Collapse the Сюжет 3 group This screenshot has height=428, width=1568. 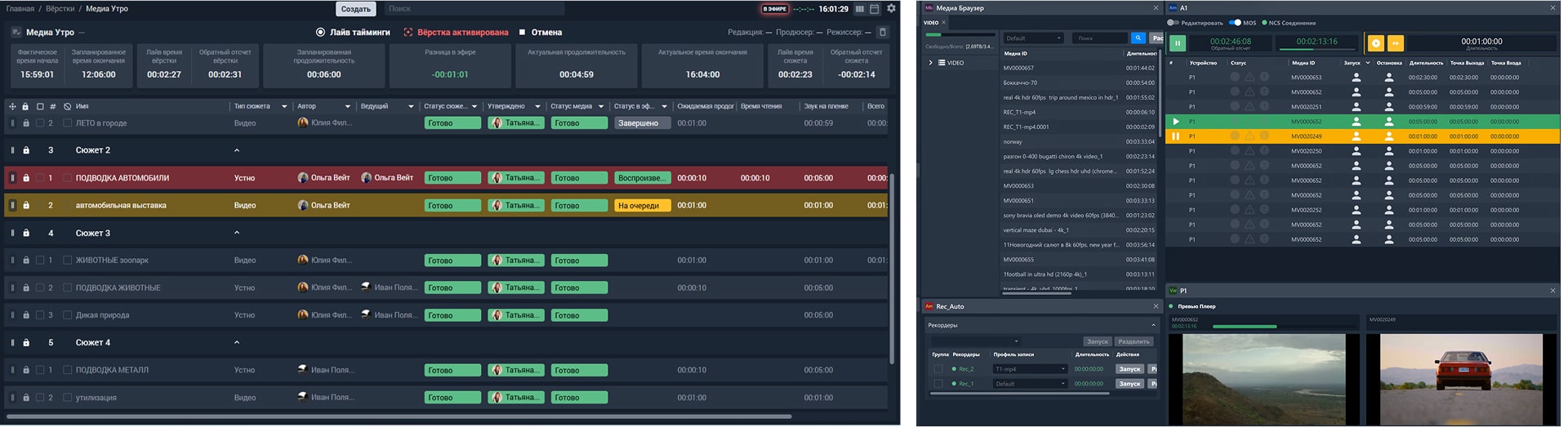(237, 233)
